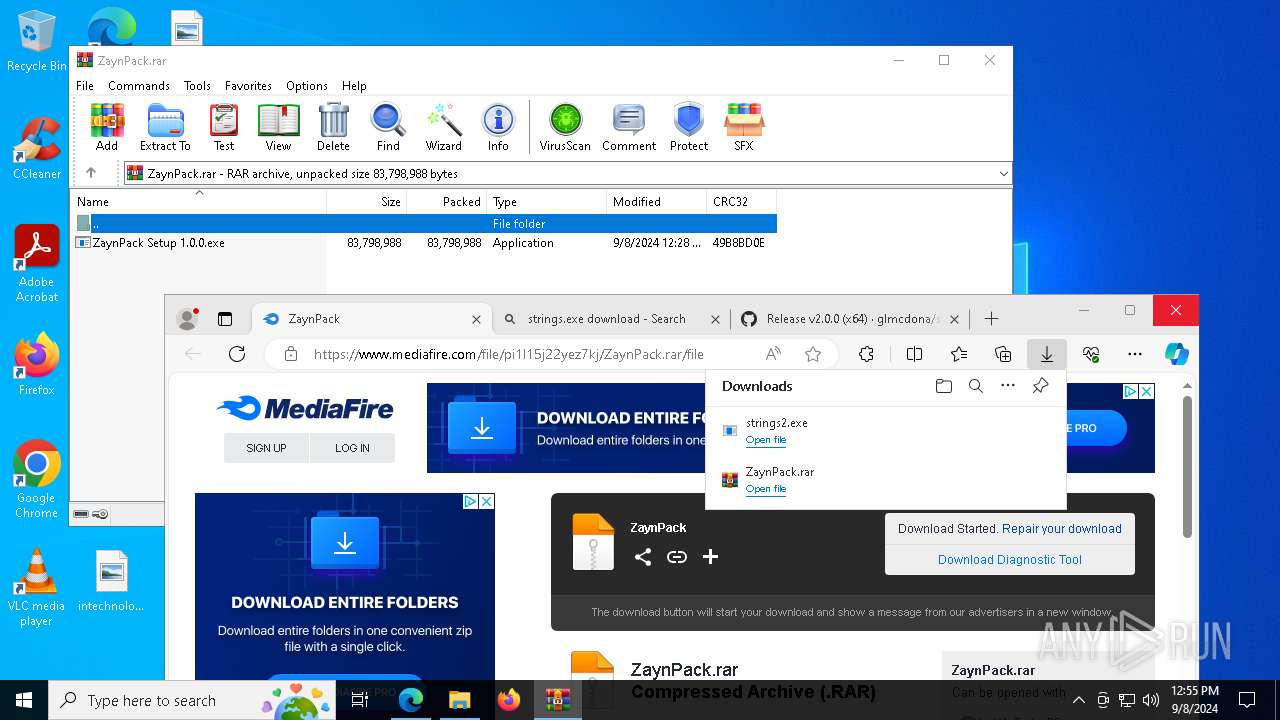
Task: Convert archive with SFX tool
Action: [744, 127]
